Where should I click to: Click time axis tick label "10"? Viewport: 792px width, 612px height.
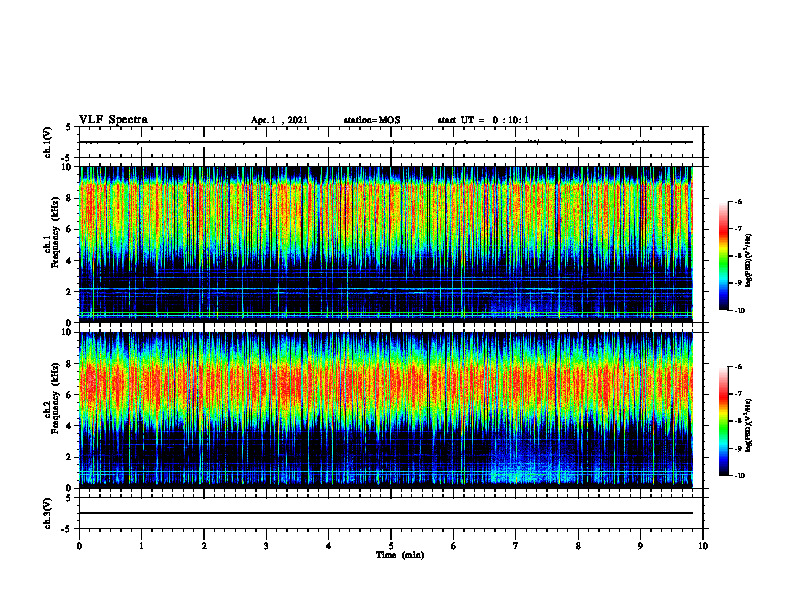click(703, 546)
